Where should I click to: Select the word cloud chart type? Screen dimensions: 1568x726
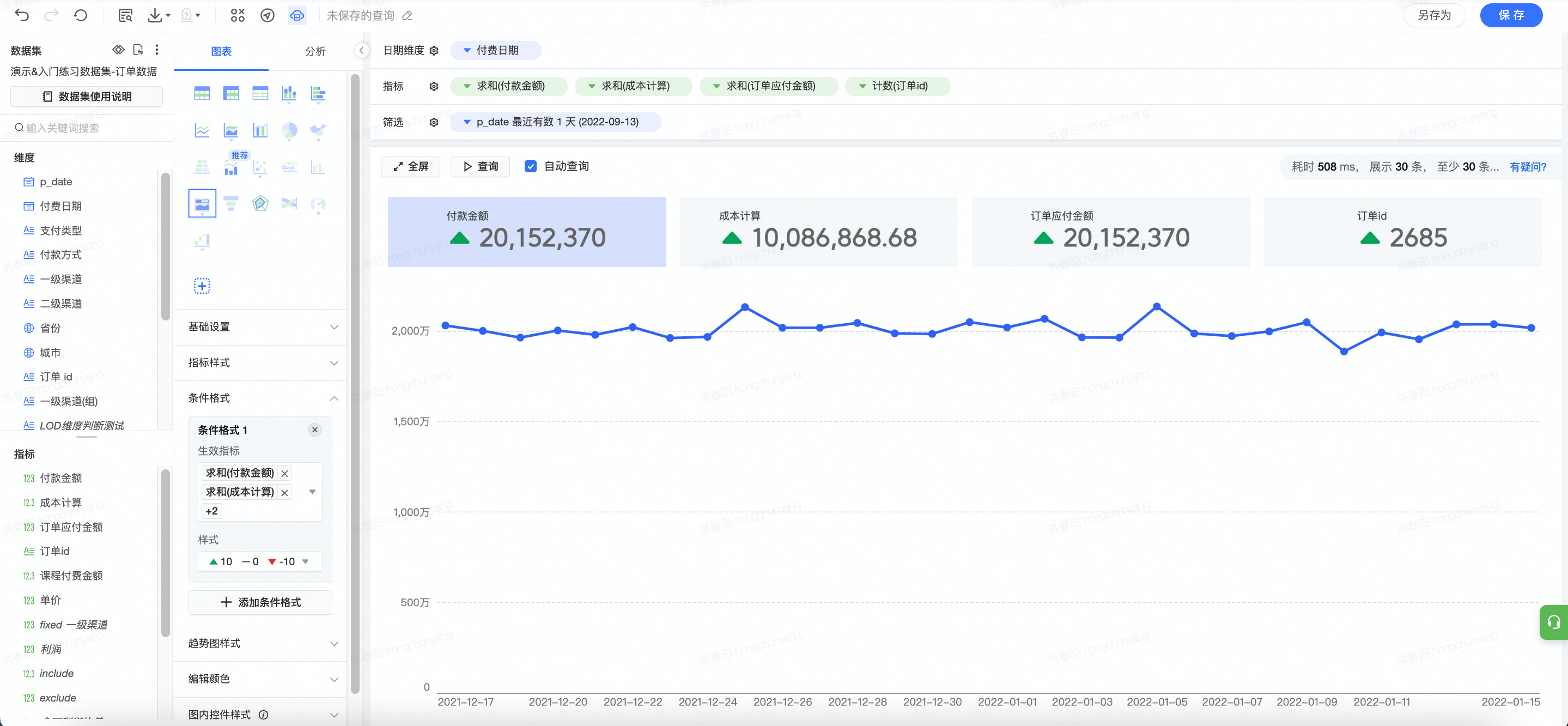click(x=289, y=167)
